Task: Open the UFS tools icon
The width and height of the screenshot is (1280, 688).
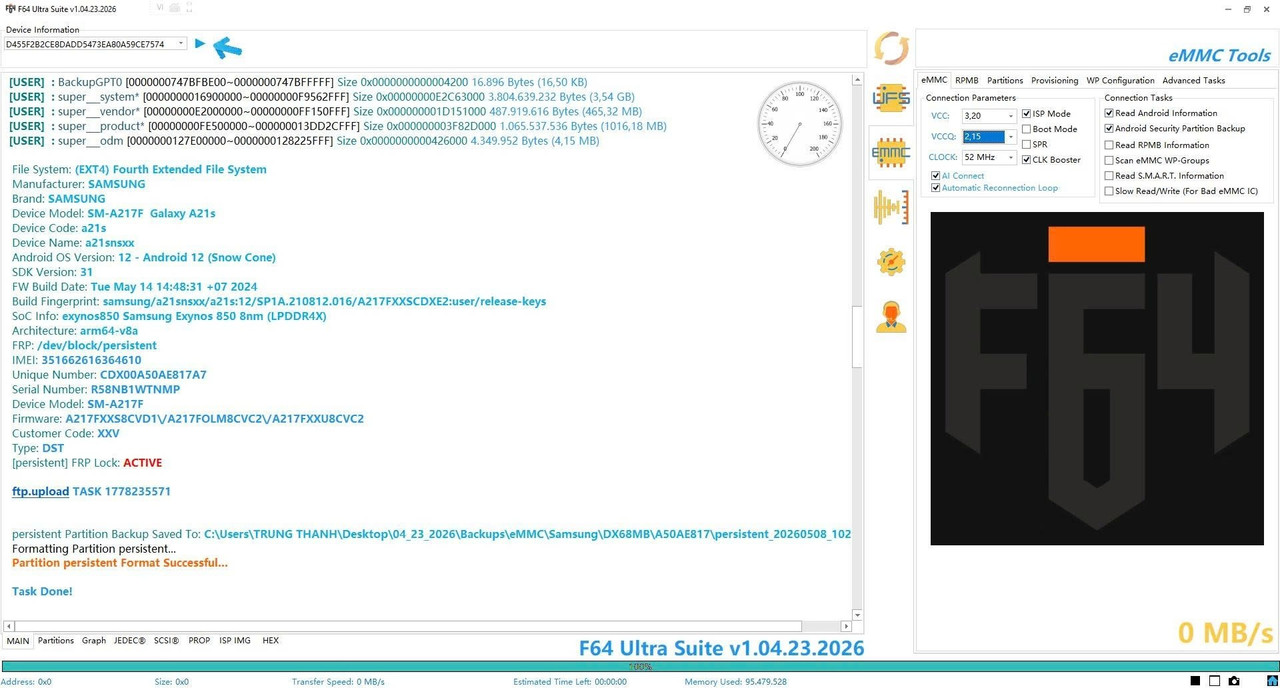Action: (x=890, y=98)
